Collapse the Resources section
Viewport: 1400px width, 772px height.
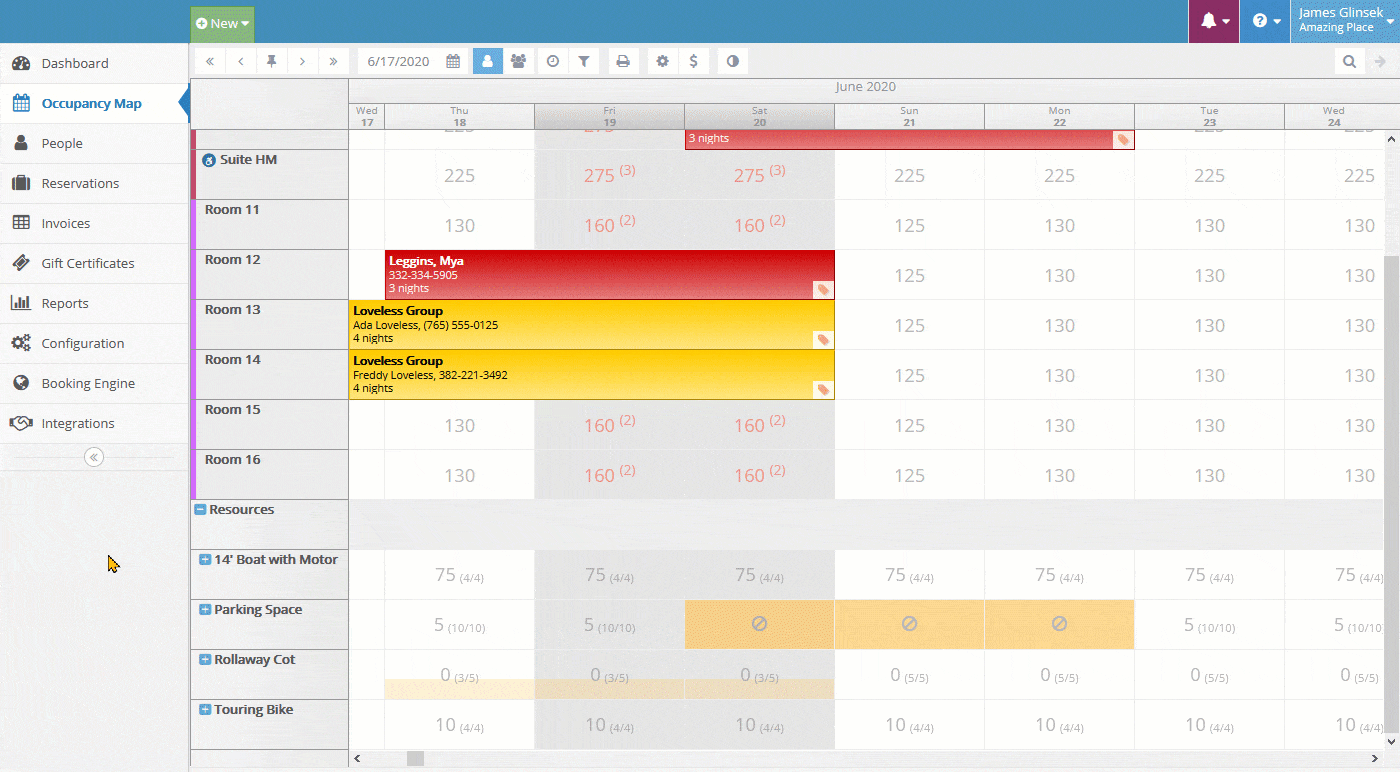(x=200, y=510)
